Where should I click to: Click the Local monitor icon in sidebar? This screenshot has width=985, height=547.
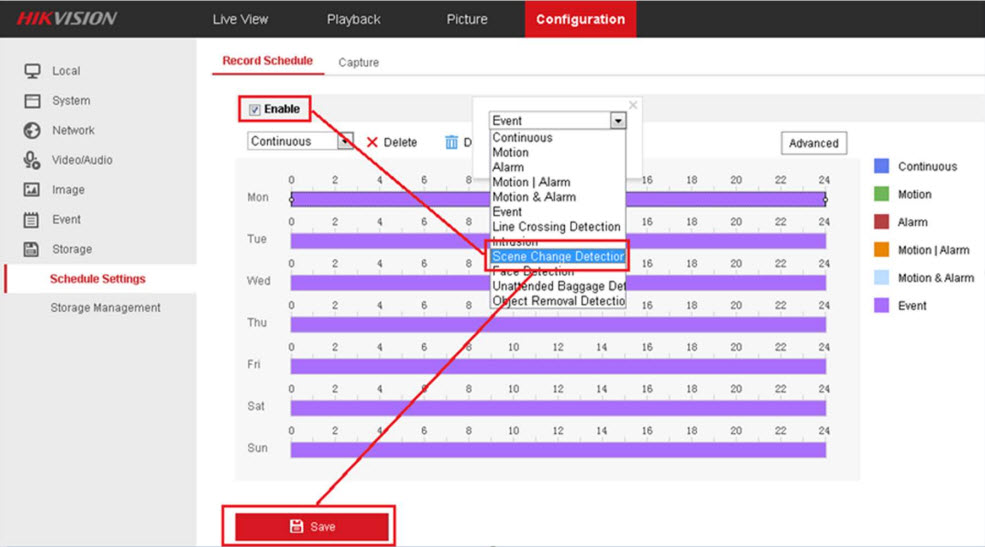(x=32, y=71)
